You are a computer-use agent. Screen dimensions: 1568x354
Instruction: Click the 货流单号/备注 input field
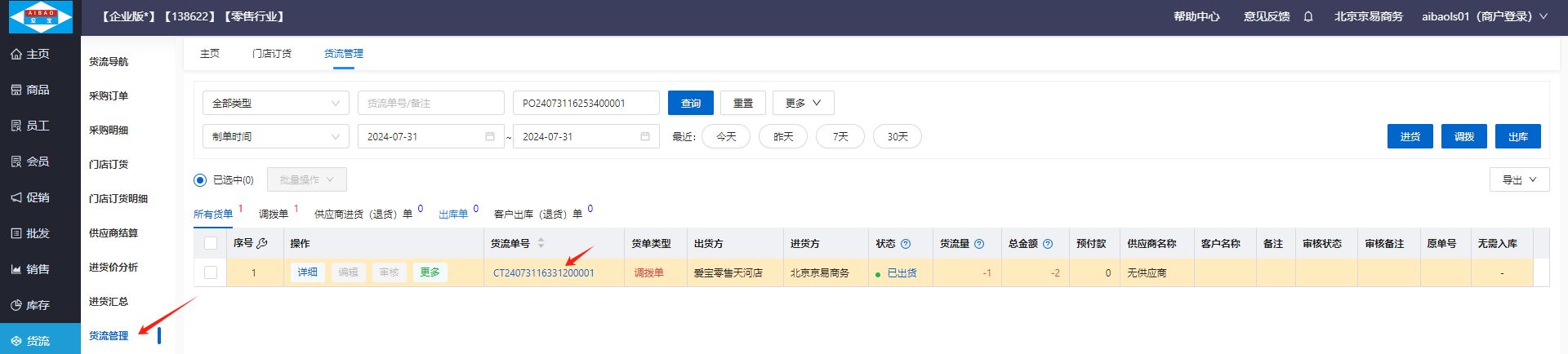(430, 103)
